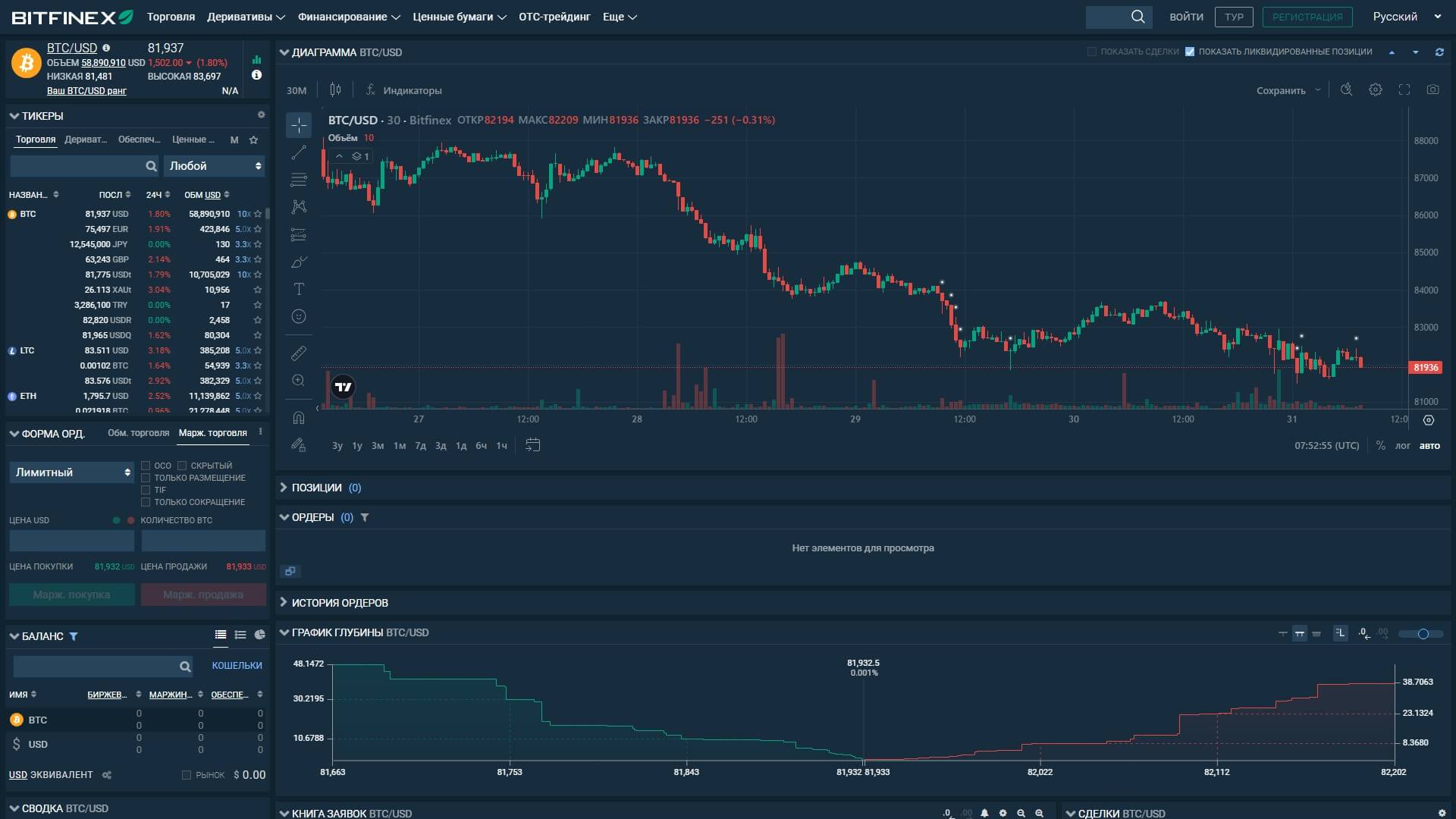This screenshot has width=1456, height=819.
Task: Open the Торговля menu item
Action: click(171, 17)
